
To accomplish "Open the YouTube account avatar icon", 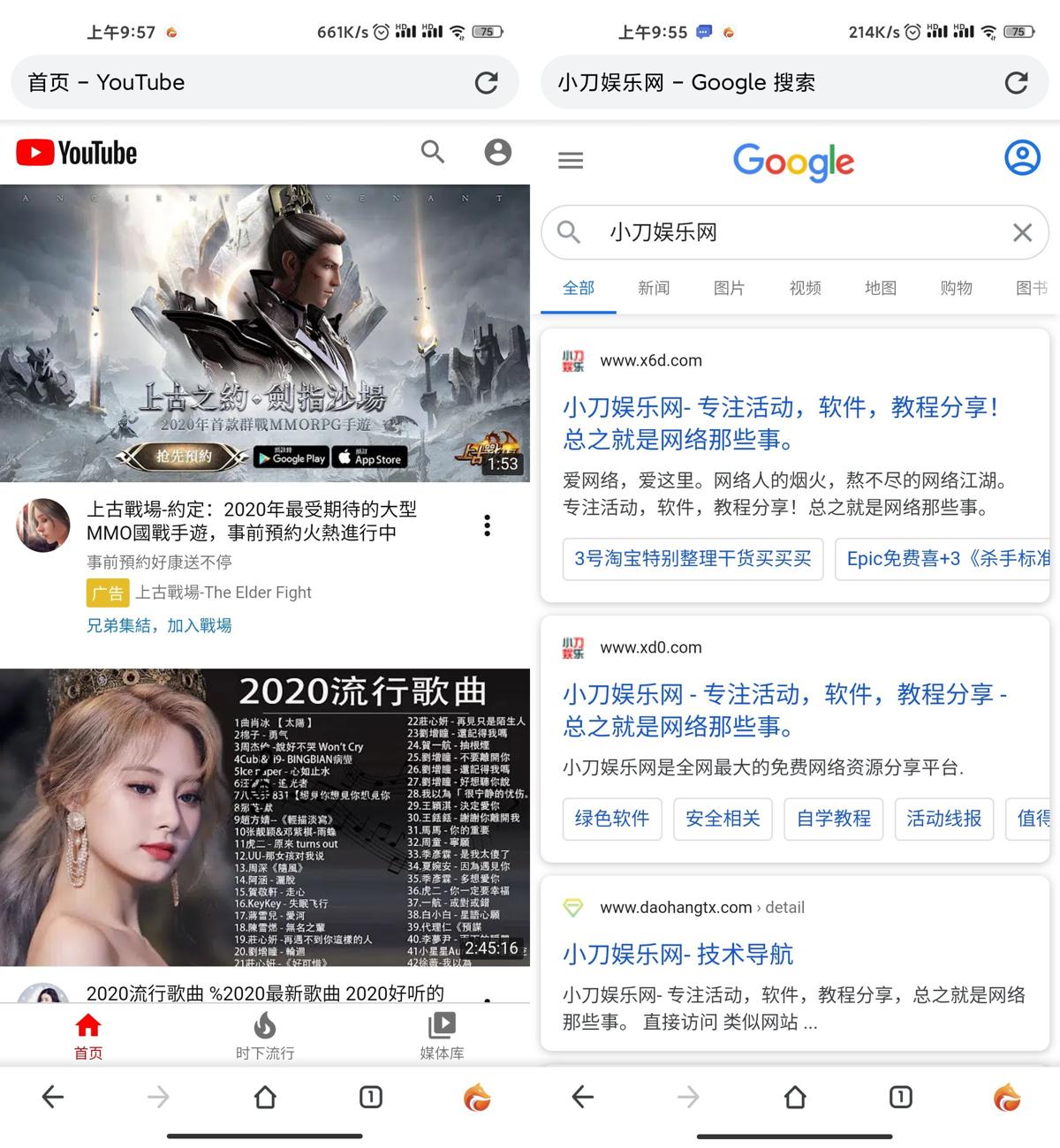I will [x=497, y=152].
